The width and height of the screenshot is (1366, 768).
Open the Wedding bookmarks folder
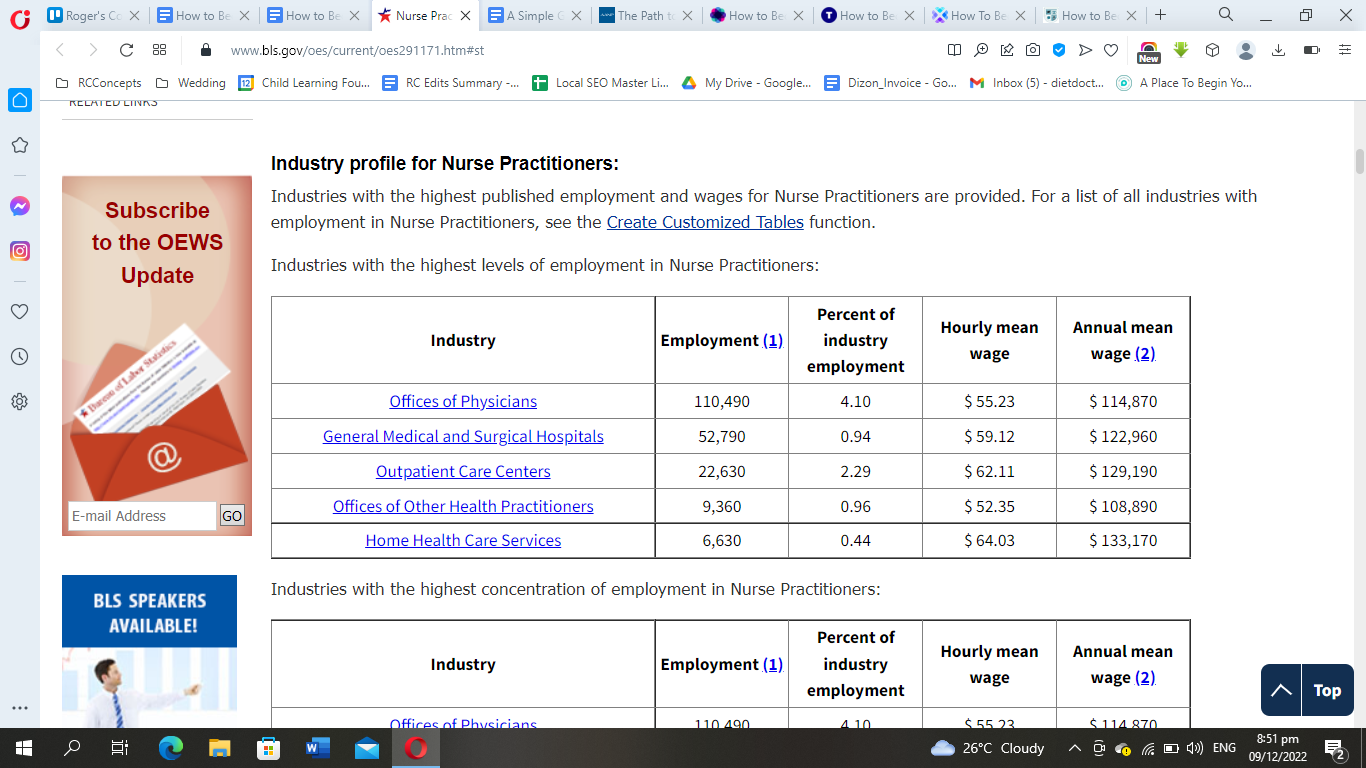[190, 83]
